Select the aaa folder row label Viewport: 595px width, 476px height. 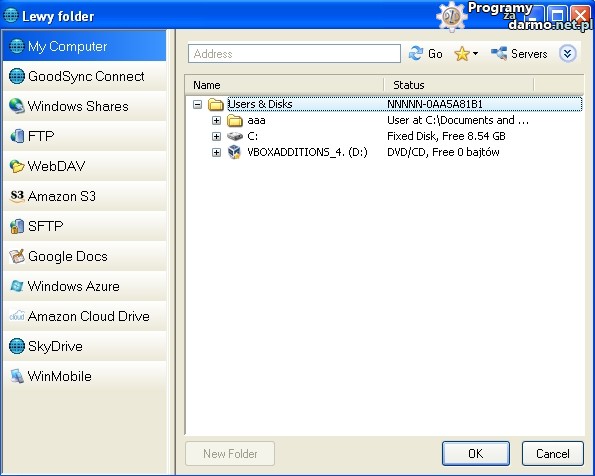257,121
